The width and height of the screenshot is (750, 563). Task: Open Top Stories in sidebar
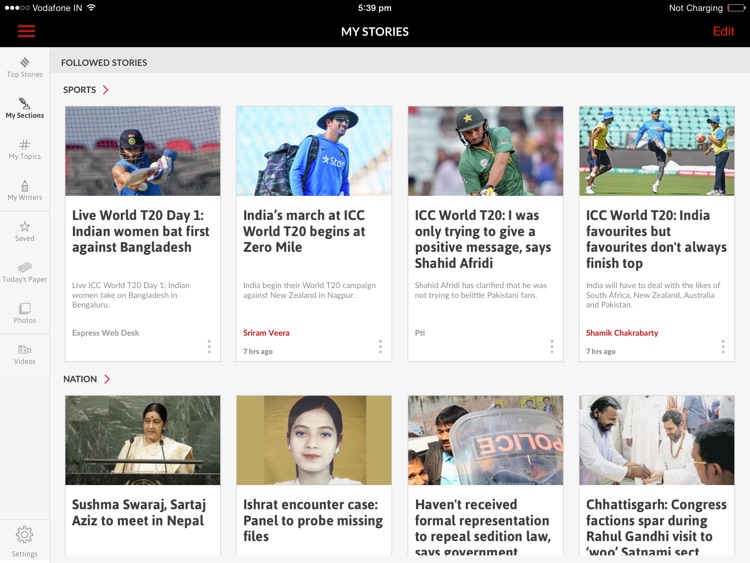pos(24,67)
